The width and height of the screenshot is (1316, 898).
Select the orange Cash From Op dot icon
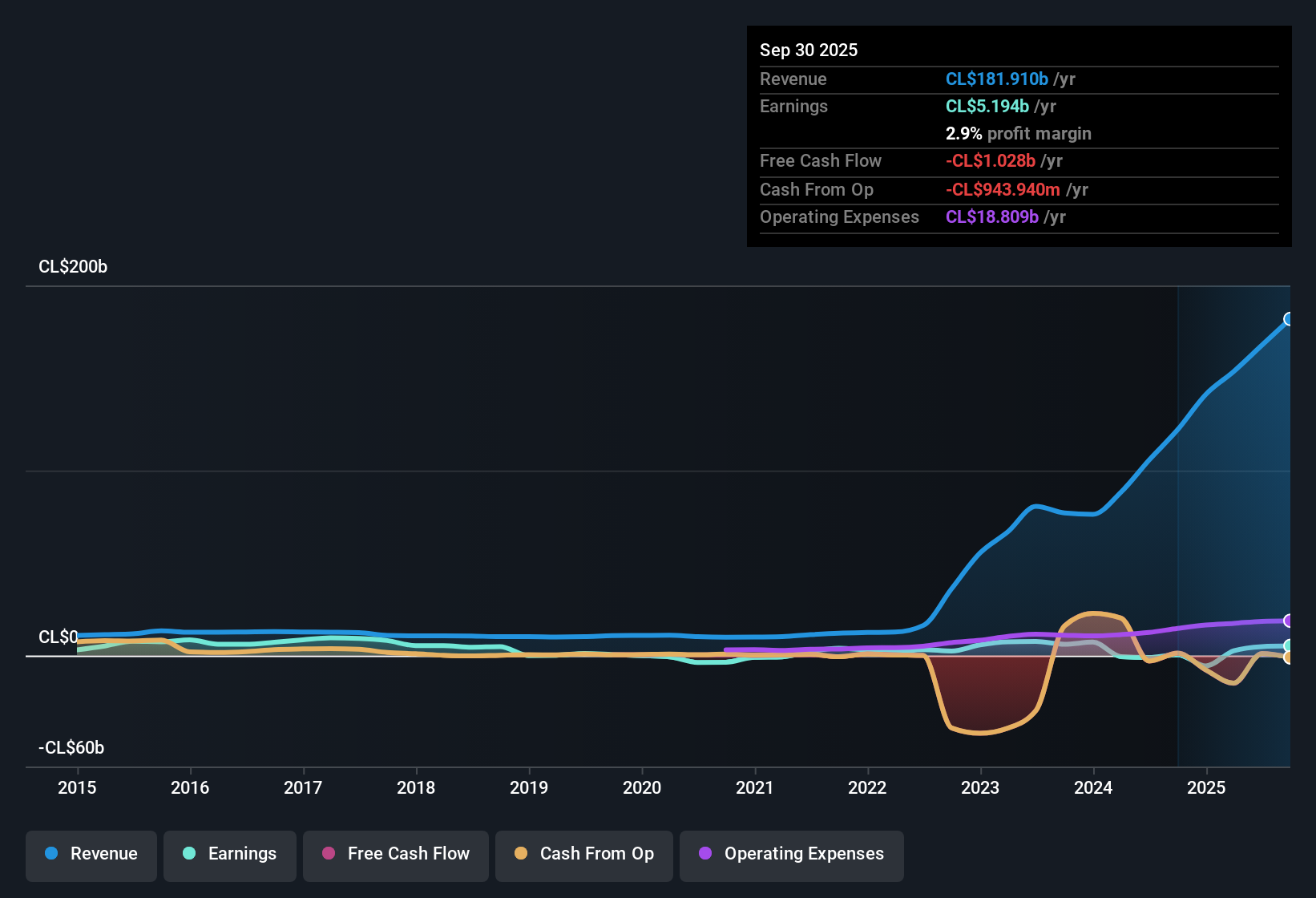tap(520, 856)
